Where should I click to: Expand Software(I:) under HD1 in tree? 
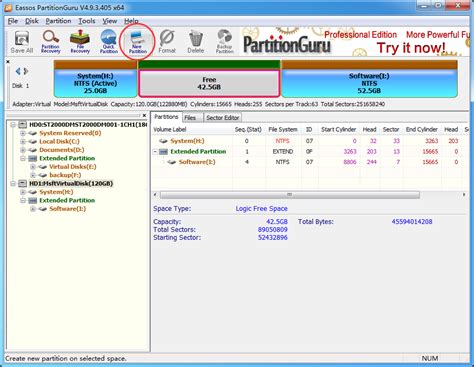[33, 209]
